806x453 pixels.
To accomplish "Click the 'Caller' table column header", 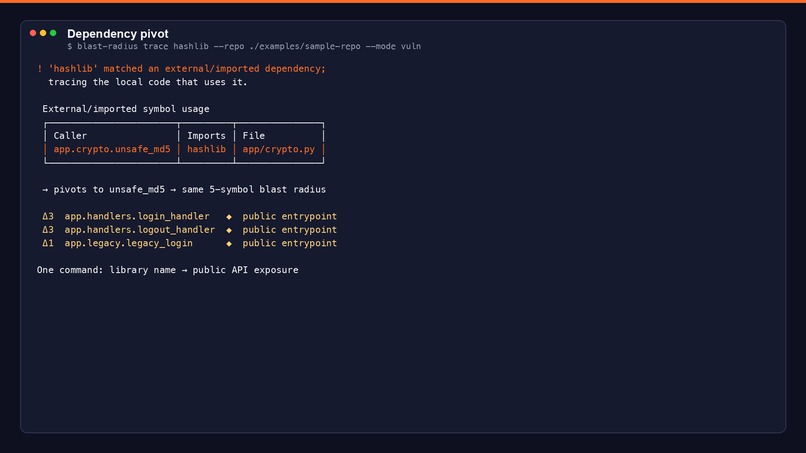I will (x=70, y=136).
